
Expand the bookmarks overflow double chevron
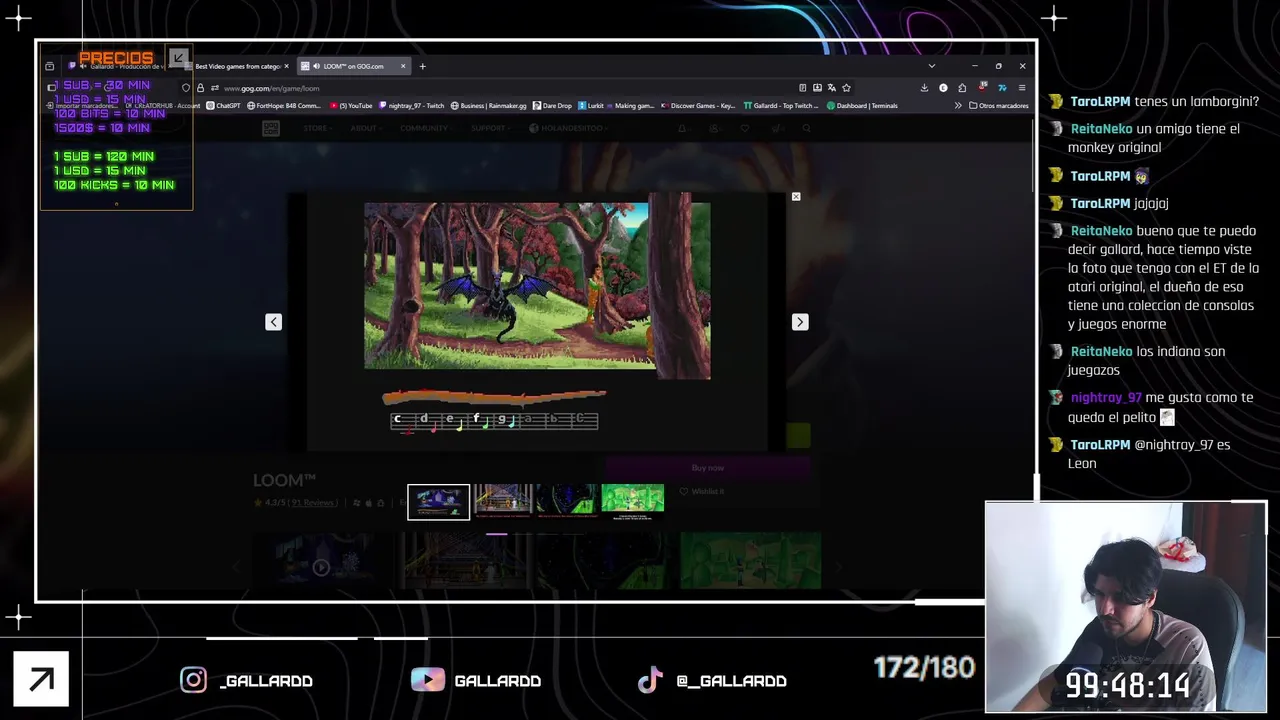coord(958,105)
